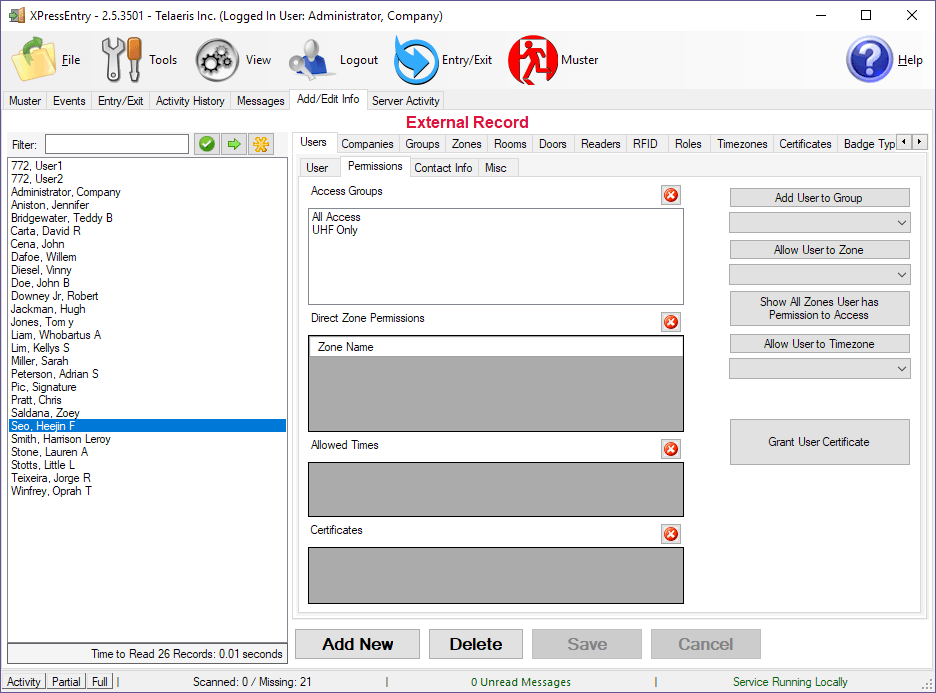
Task: Select Miller, Sarah in the user list
Action: click(x=40, y=361)
